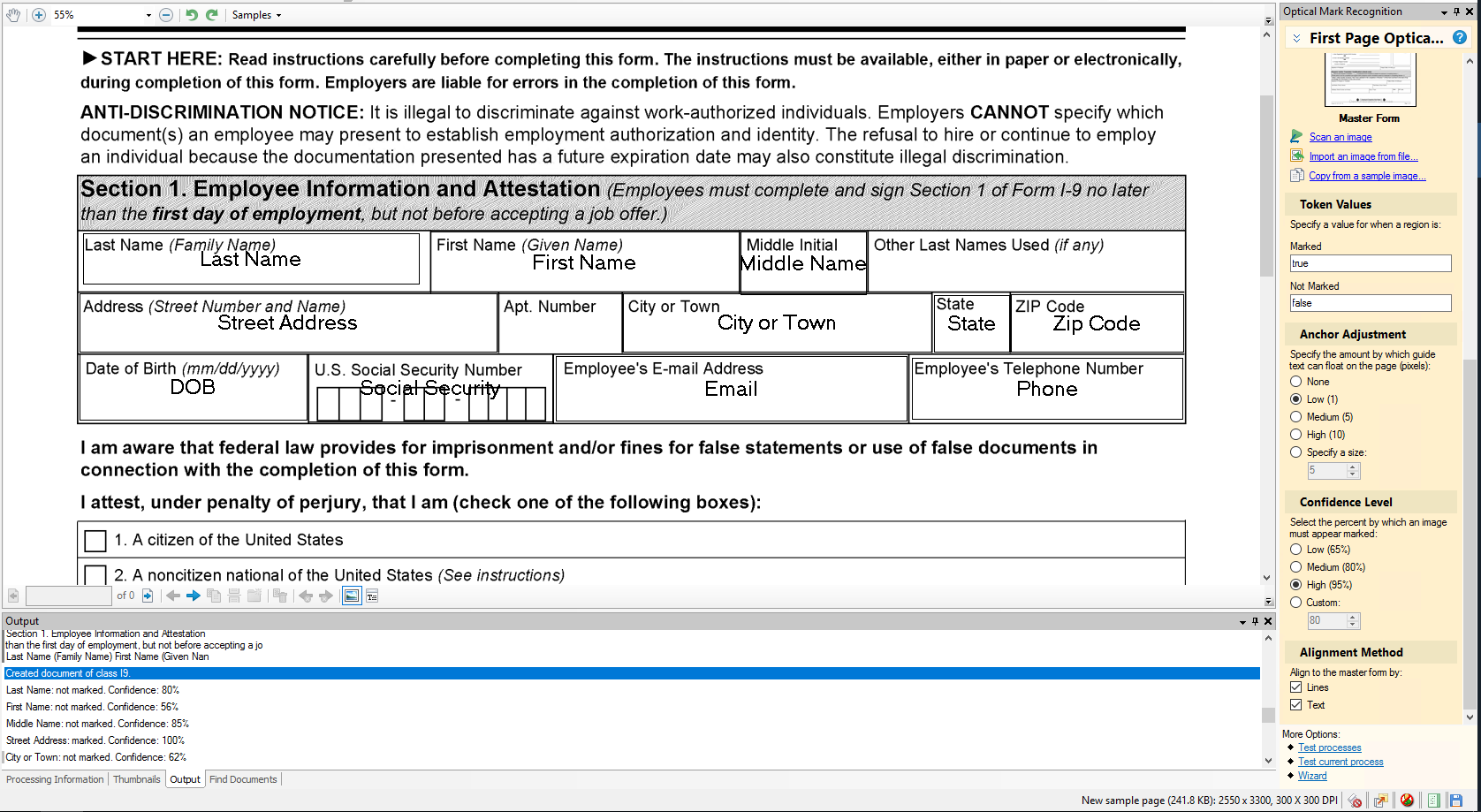
Task: Select Anchor Adjustment High (10)
Action: click(1296, 435)
